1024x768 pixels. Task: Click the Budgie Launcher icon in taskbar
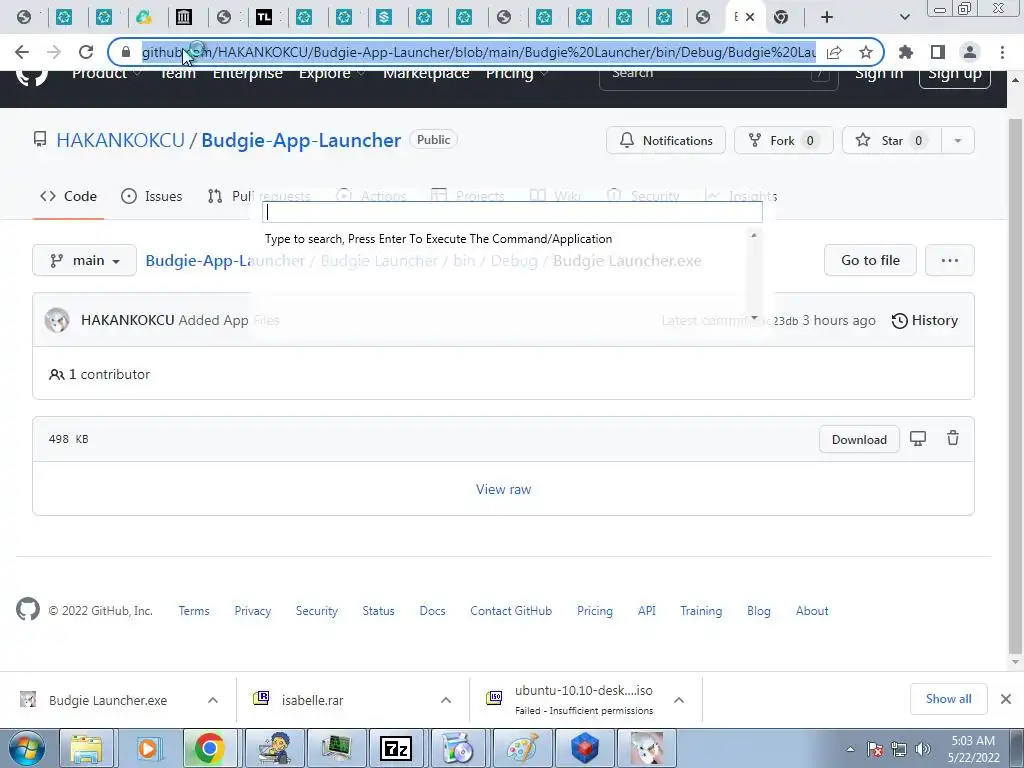(x=647, y=748)
